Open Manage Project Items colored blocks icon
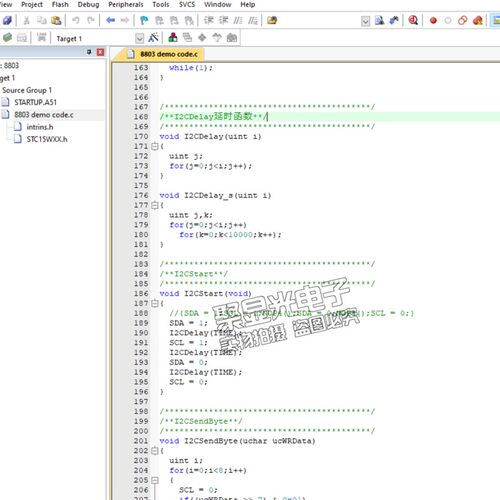 (173, 37)
